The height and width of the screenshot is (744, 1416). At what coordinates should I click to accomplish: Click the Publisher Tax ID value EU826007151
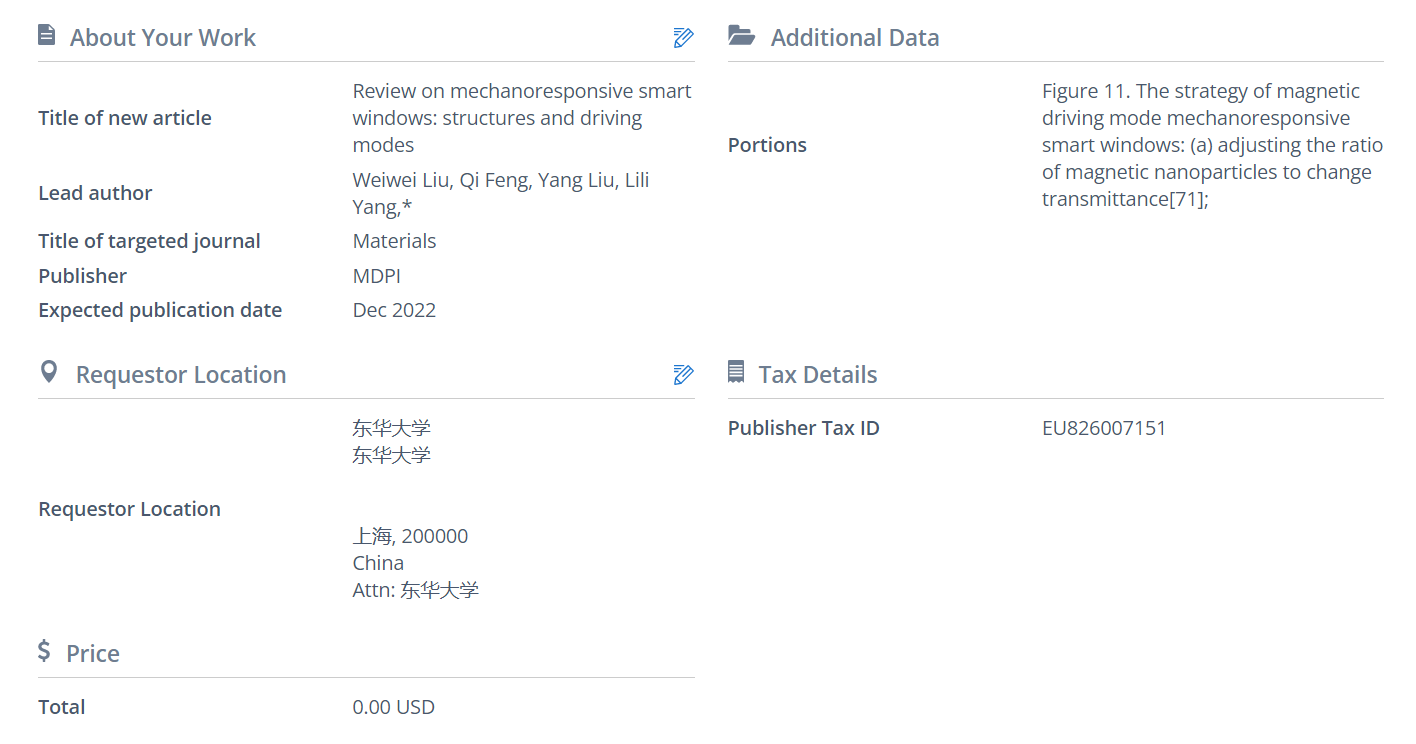1103,428
